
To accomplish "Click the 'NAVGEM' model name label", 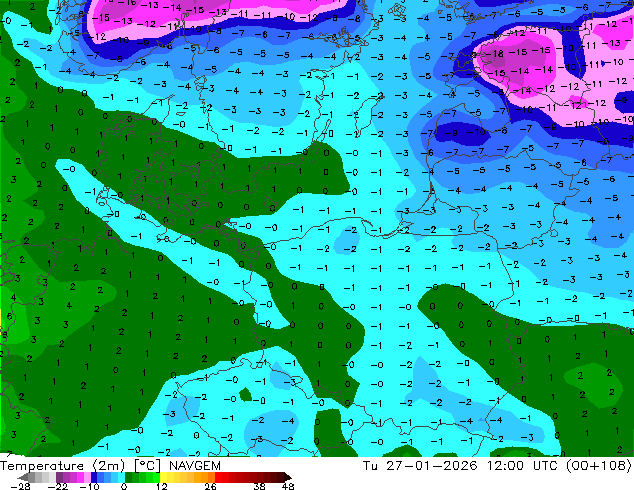I will (194, 466).
